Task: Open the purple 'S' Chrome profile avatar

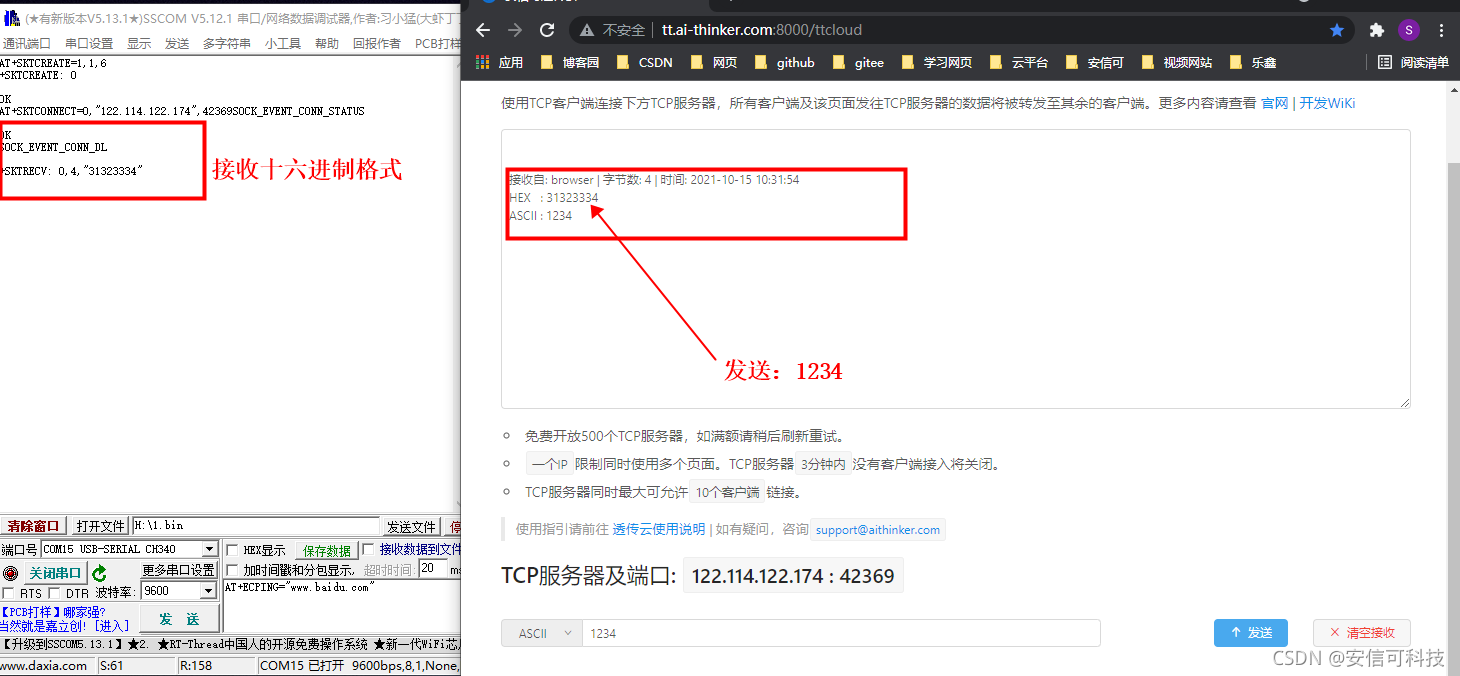Action: pos(1409,30)
